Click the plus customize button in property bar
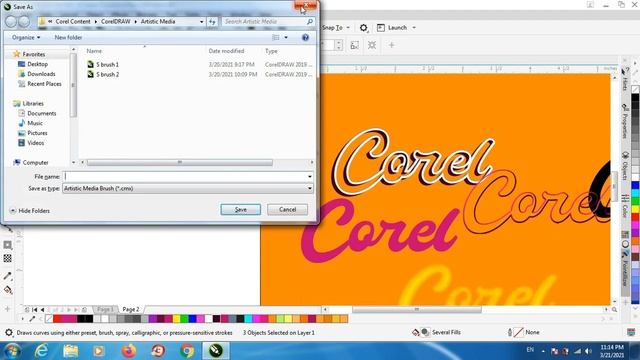 pyautogui.click(x=391, y=45)
